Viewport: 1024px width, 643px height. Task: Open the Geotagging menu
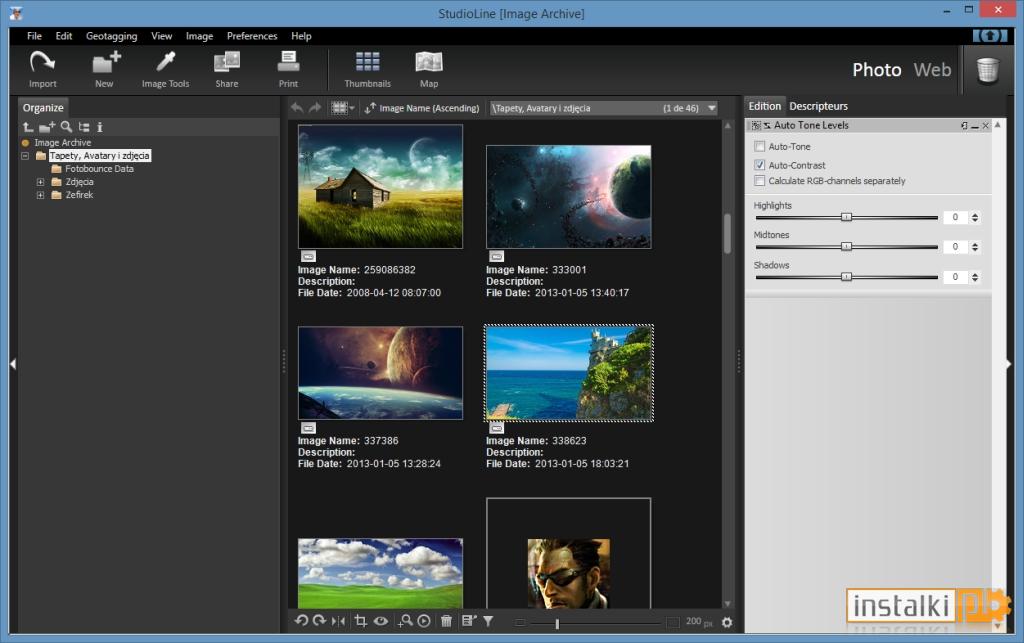coord(112,36)
